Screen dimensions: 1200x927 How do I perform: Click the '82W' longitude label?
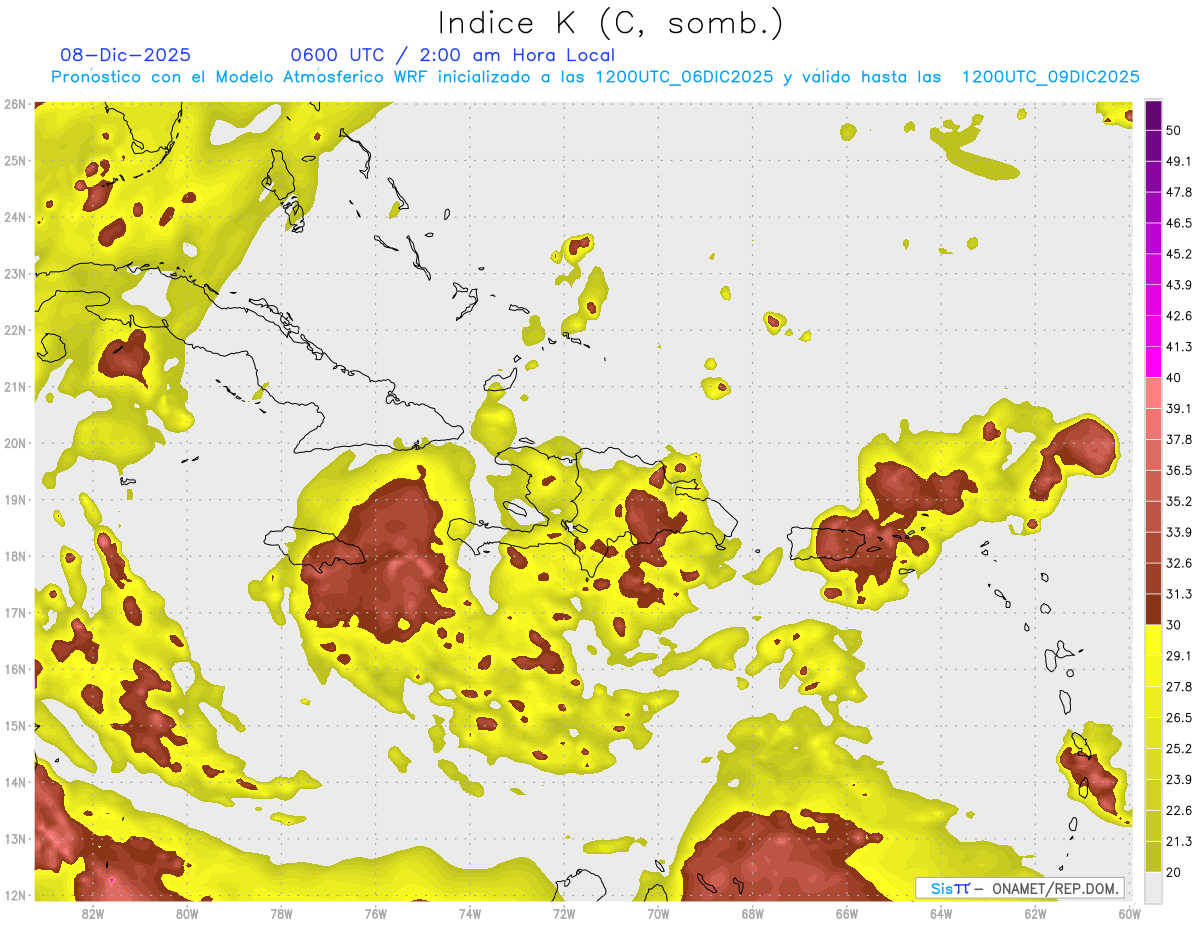point(93,913)
